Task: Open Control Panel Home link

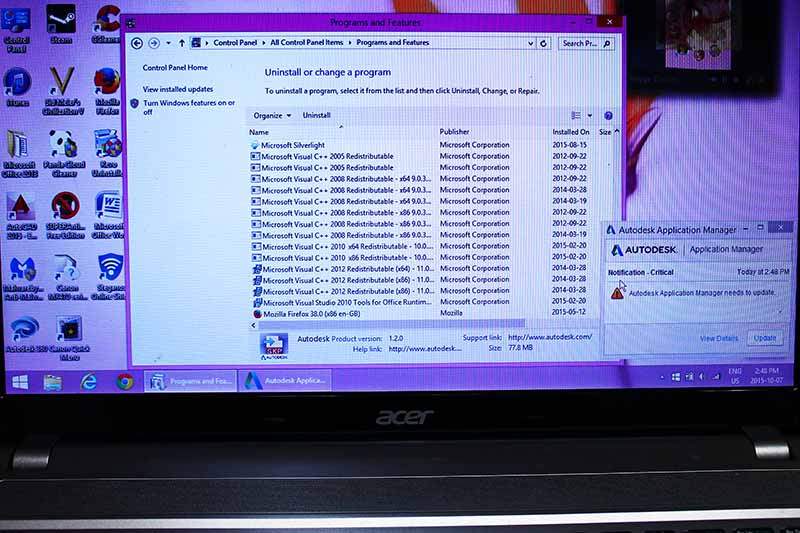Action: click(x=175, y=68)
